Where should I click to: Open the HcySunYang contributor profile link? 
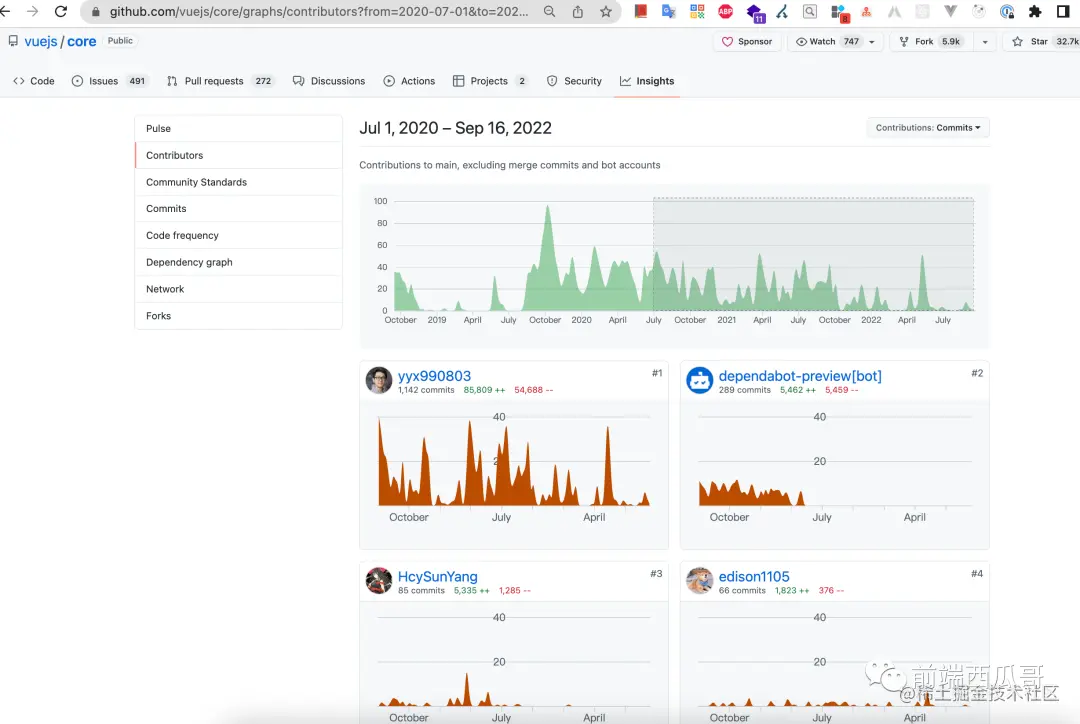click(437, 577)
